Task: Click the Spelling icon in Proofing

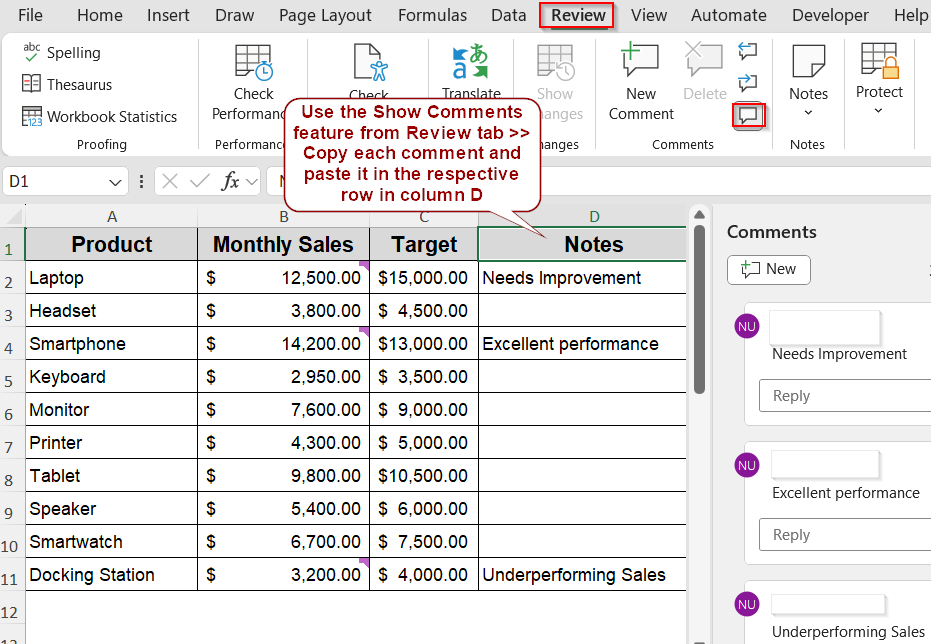Action: [32, 53]
